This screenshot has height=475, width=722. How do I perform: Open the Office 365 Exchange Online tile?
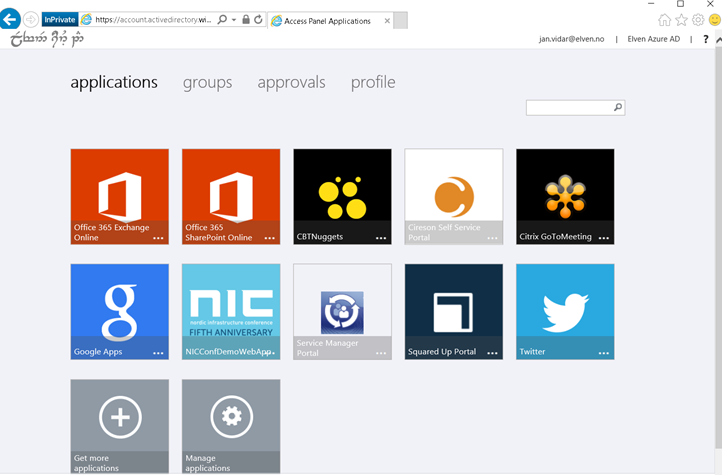[x=120, y=197]
